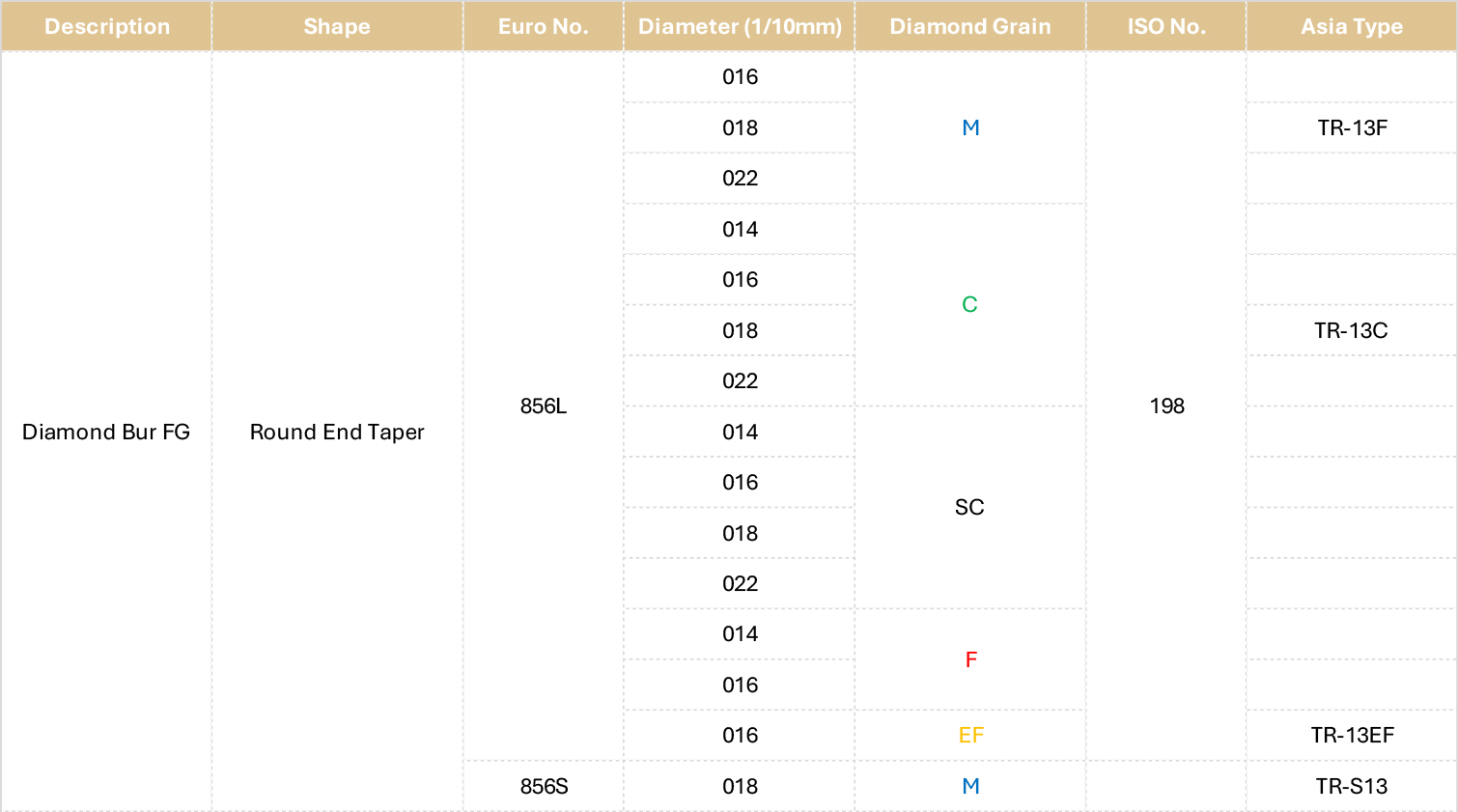Click the Asia Type column header
This screenshot has width=1458, height=812.
point(1352,26)
